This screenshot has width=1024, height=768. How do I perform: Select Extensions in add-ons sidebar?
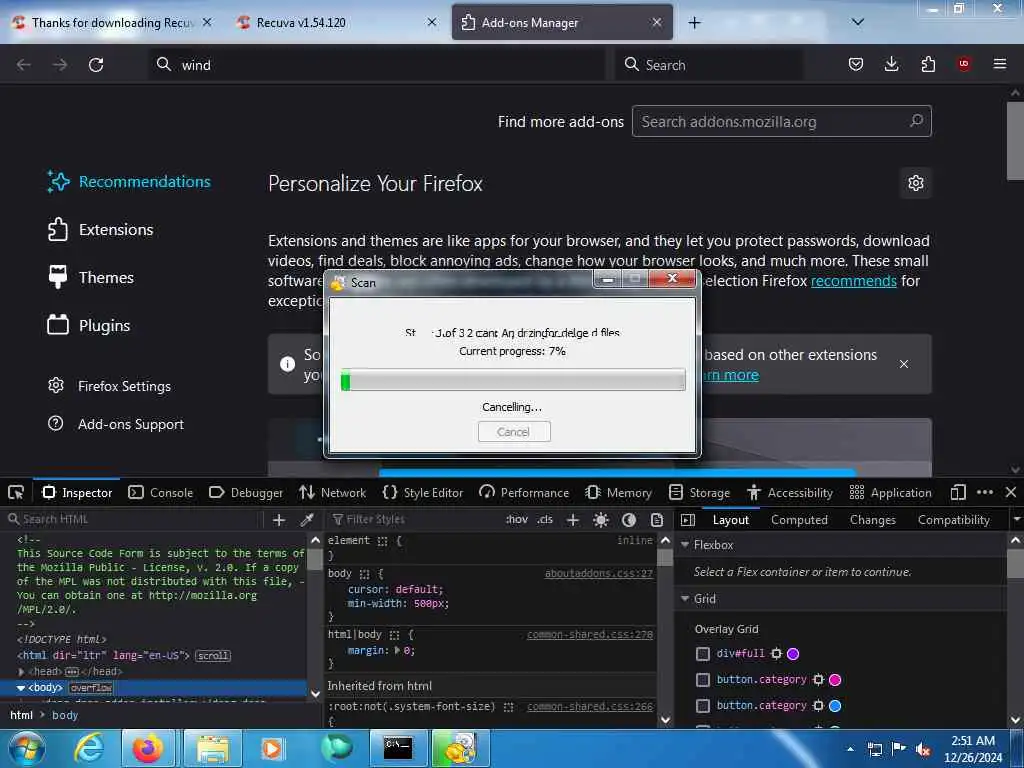[x=101, y=230]
